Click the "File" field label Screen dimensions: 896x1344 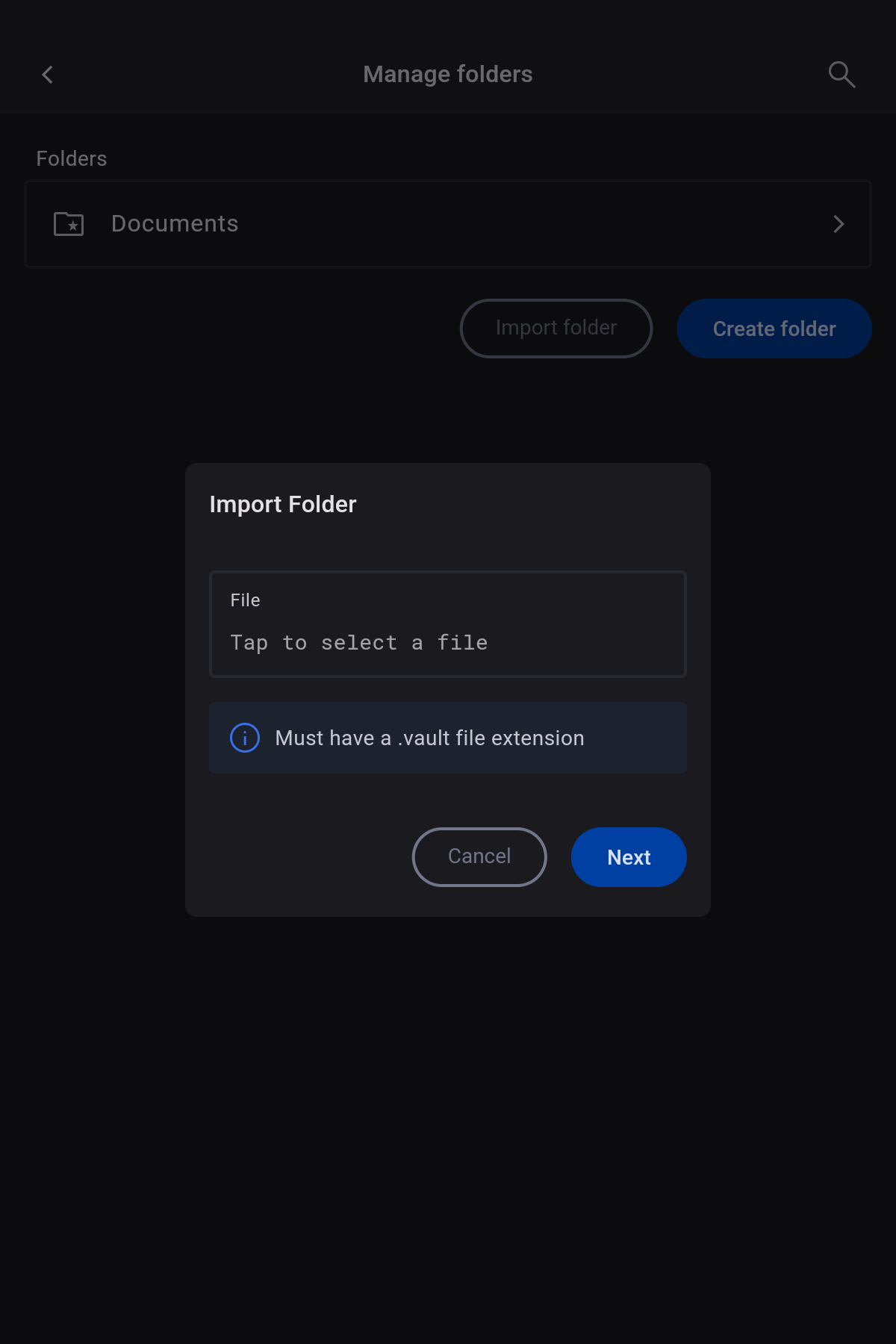point(245,600)
